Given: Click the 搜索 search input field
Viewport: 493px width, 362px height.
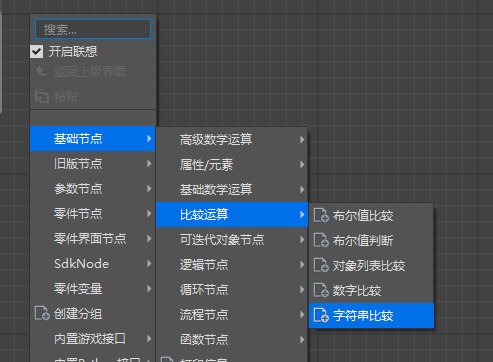Looking at the screenshot, I should click(x=93, y=29).
